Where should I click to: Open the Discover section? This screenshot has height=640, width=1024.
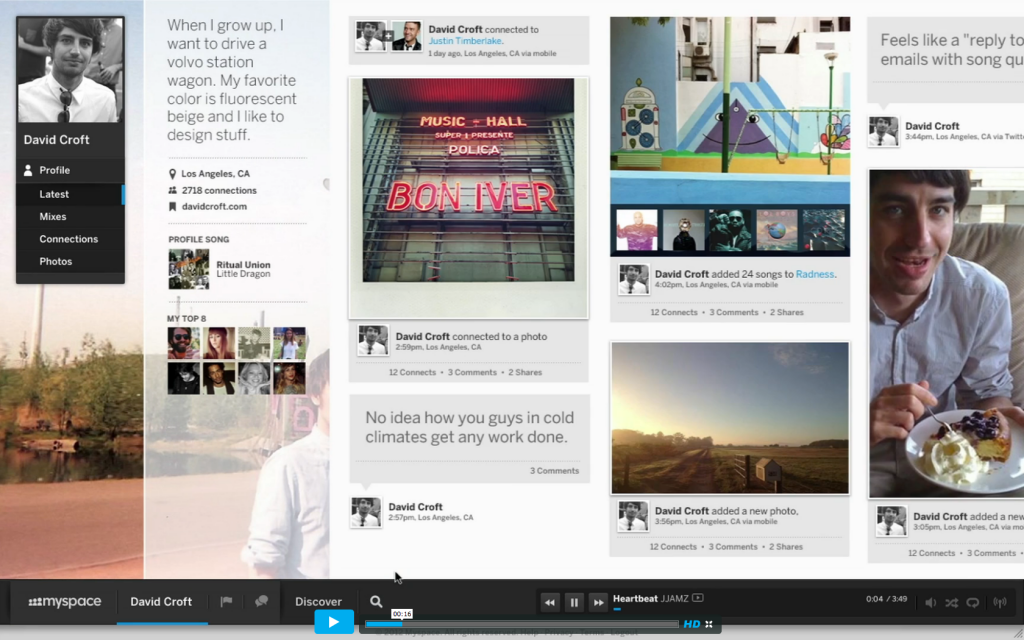click(318, 601)
